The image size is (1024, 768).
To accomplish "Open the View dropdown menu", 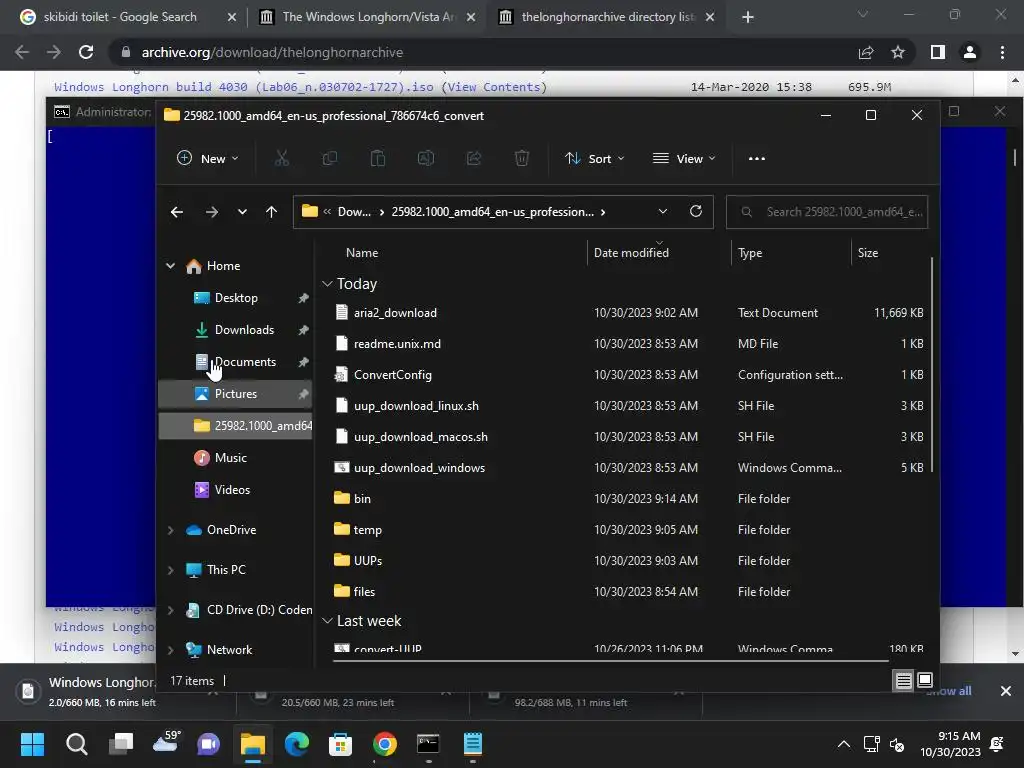I will (x=684, y=158).
